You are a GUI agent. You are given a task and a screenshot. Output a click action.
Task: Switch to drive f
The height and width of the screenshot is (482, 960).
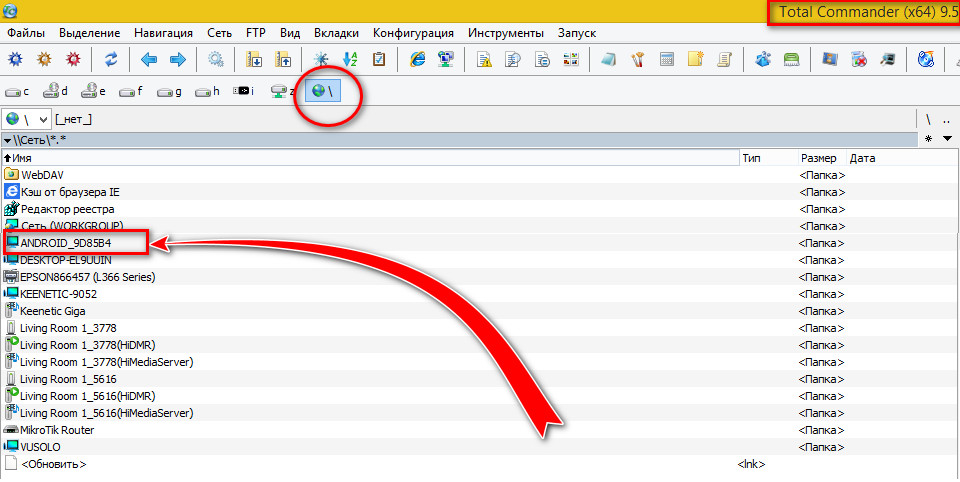tap(131, 92)
